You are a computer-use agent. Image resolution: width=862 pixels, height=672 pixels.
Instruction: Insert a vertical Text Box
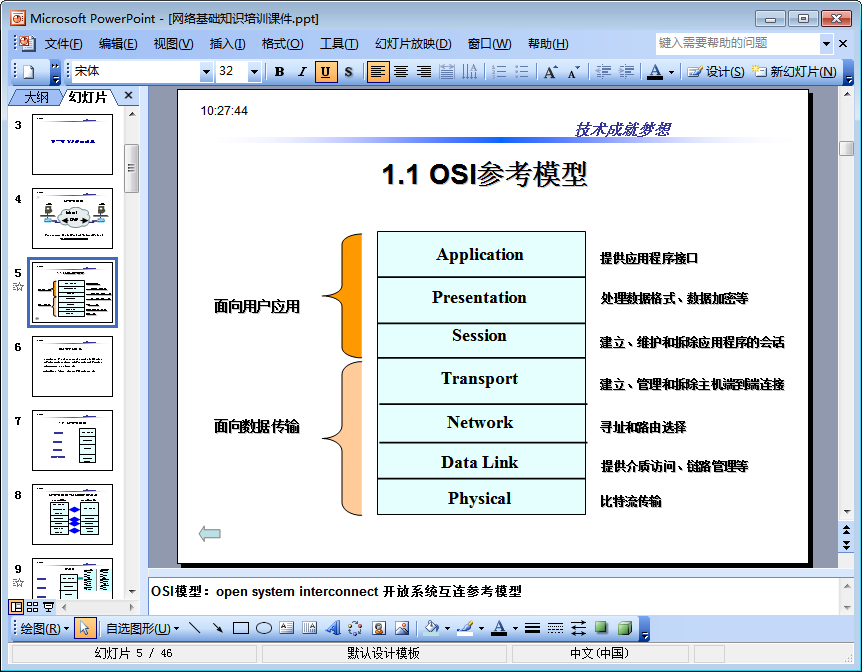pyautogui.click(x=310, y=628)
